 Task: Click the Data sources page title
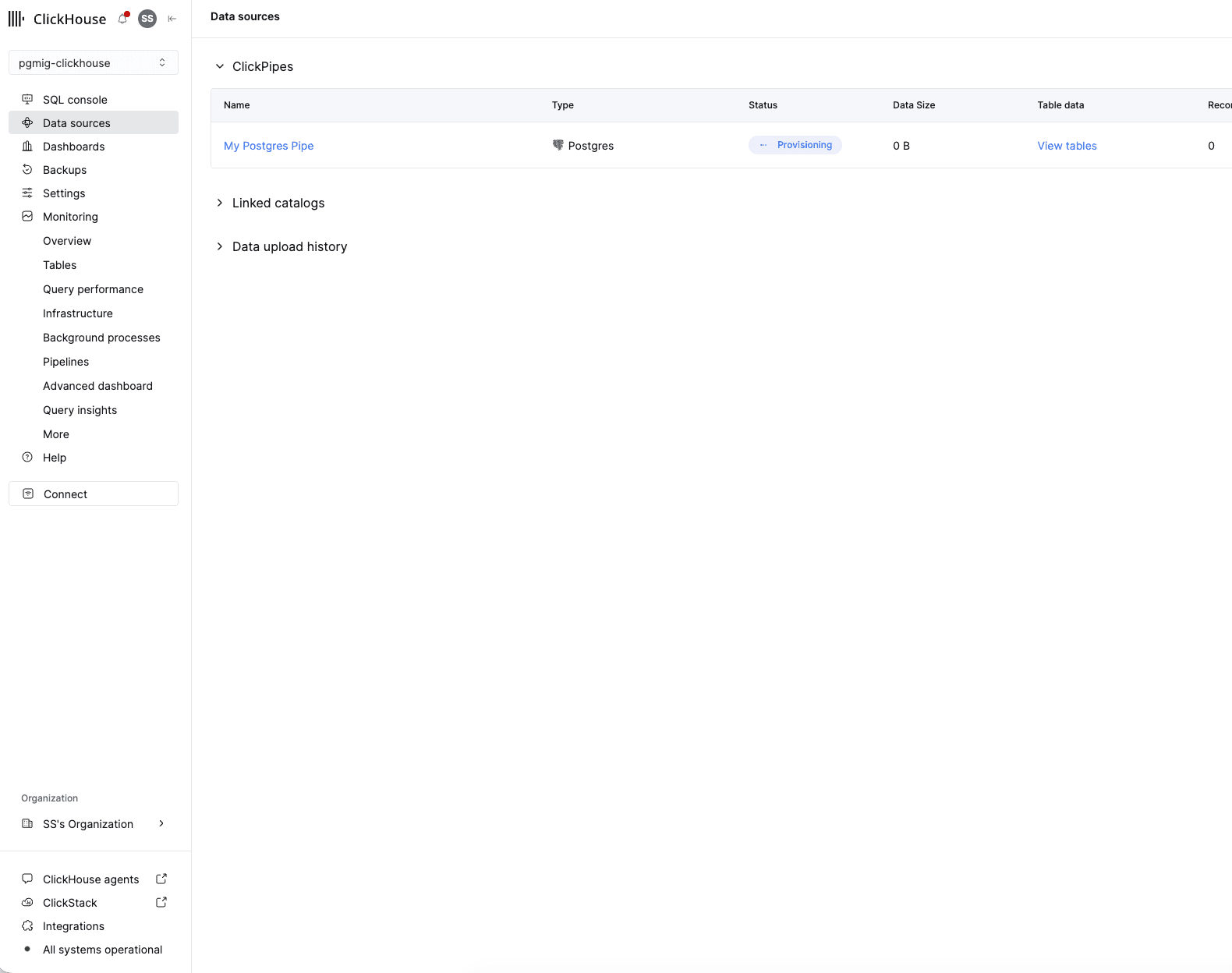245,16
